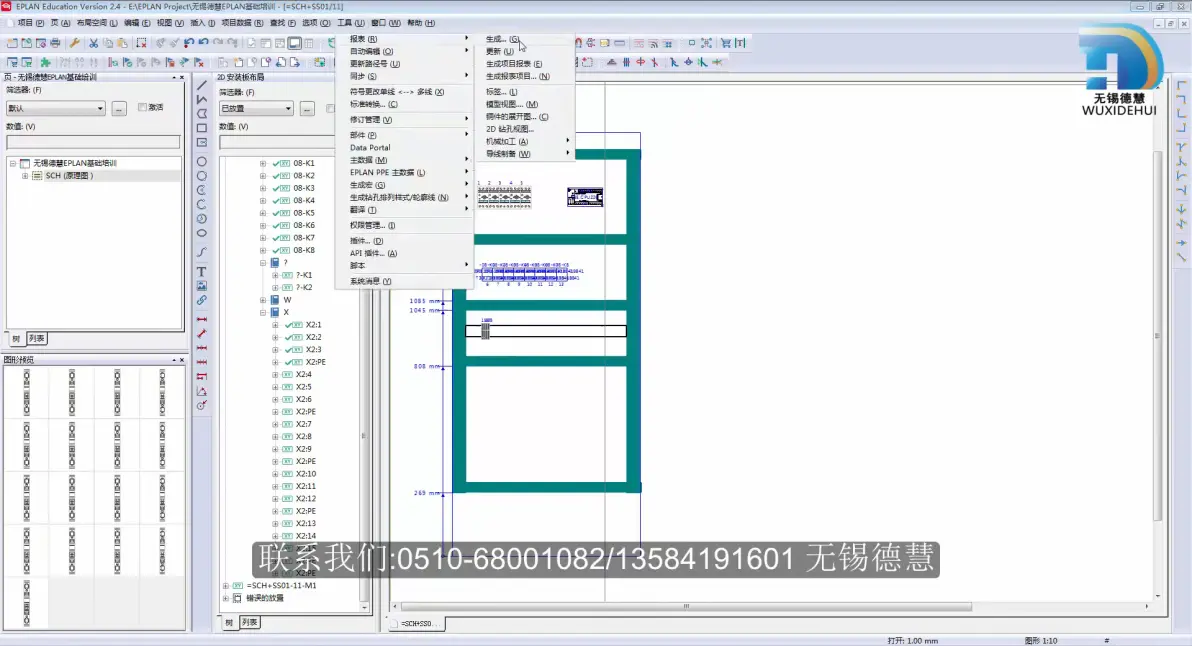Screen dimensions: 1192x646
Task: Select the ellipse drawing tool
Action: pyautogui.click(x=201, y=233)
